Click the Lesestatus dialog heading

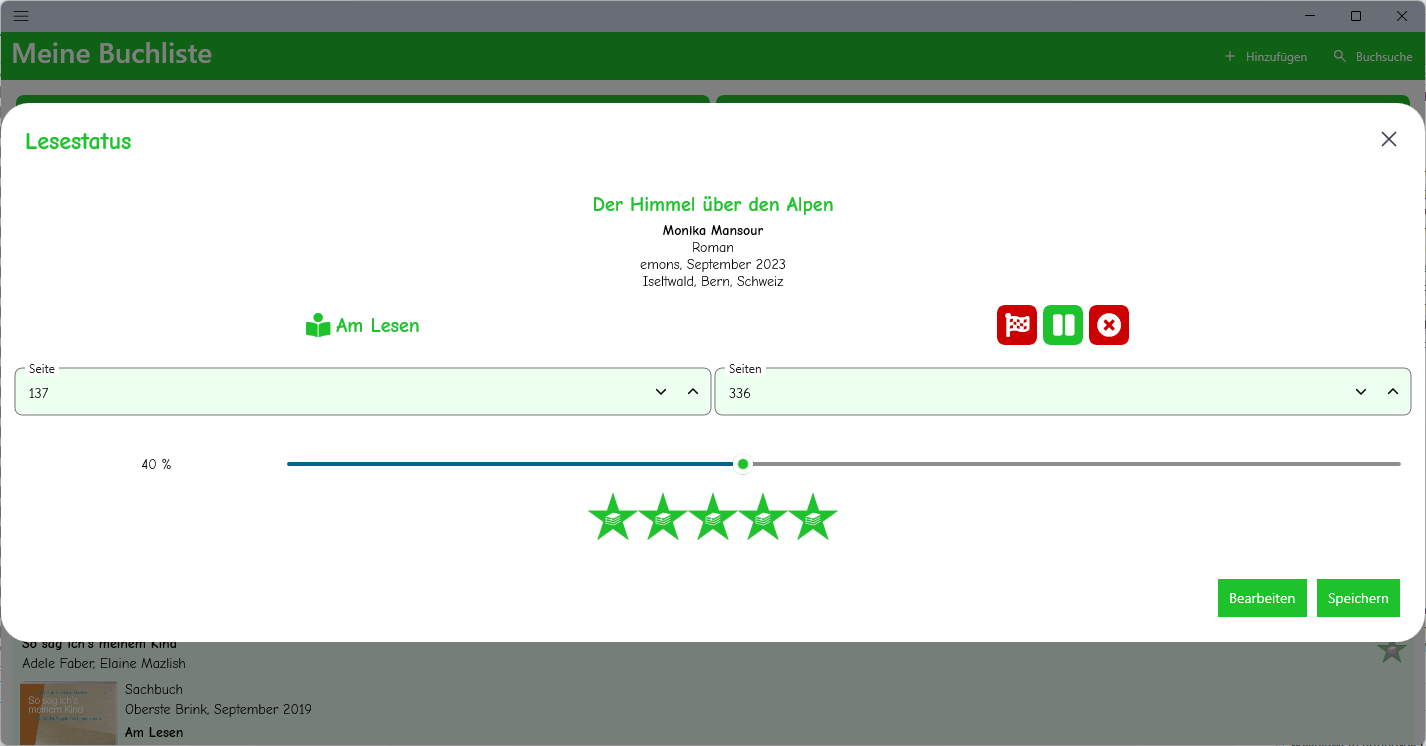tap(78, 141)
